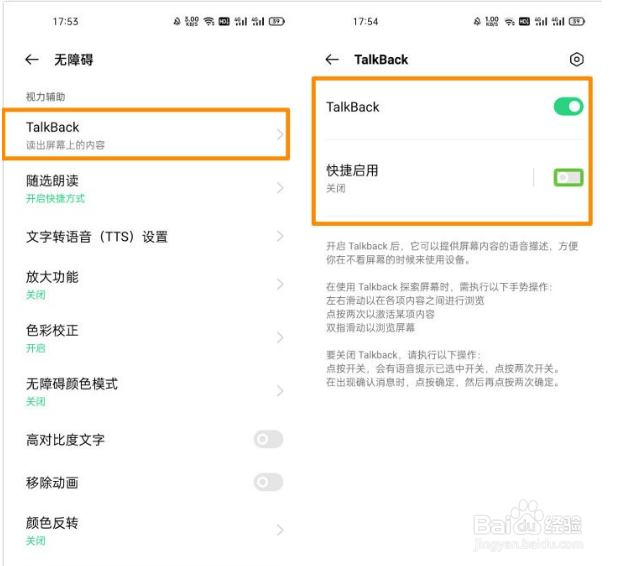Image resolution: width=618 pixels, height=566 pixels.
Task: Expand 色彩校正 chevron
Action: 280,337
